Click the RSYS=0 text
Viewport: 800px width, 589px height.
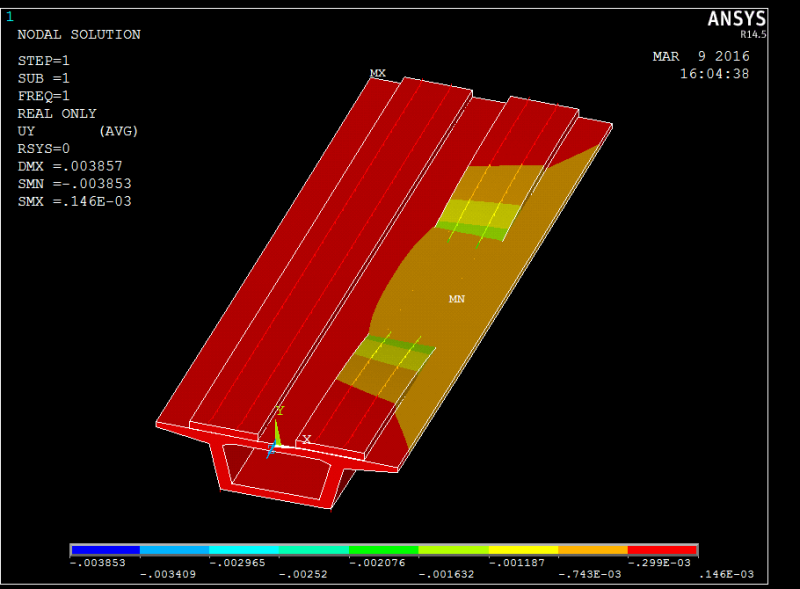coord(43,149)
